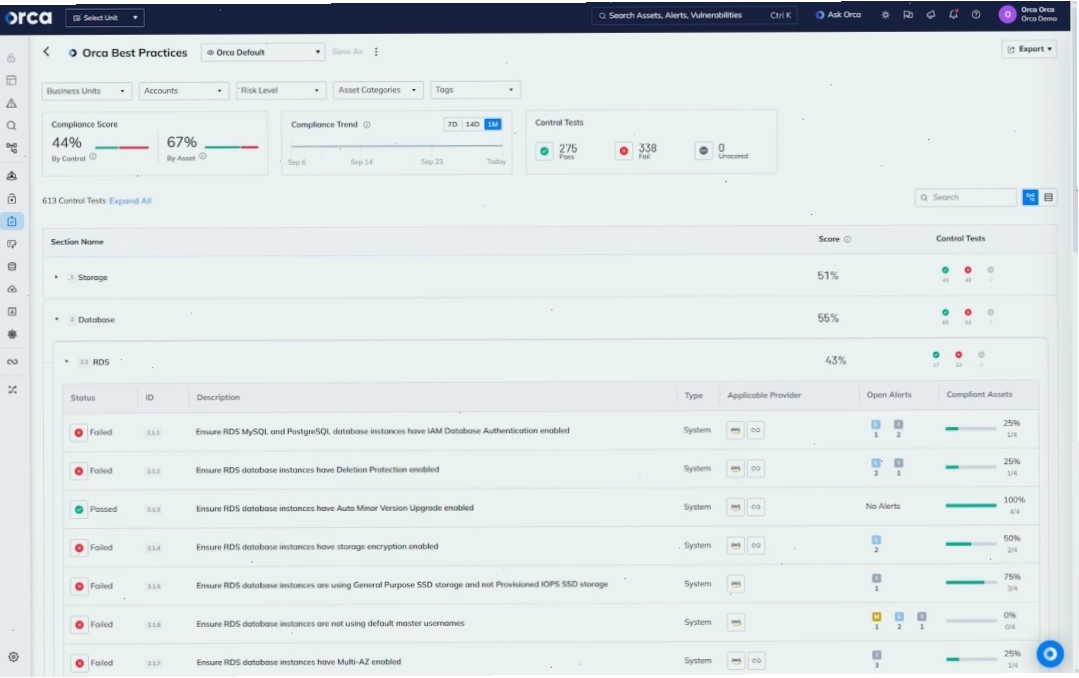Click the Export button
The height and width of the screenshot is (678, 1079).
click(x=1029, y=49)
